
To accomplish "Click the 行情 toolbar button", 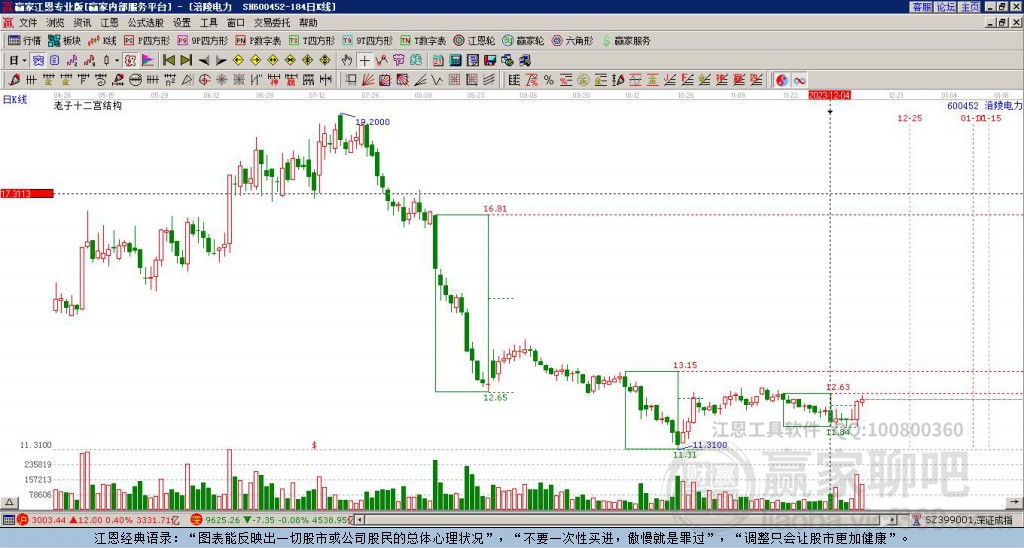I will [x=25, y=40].
